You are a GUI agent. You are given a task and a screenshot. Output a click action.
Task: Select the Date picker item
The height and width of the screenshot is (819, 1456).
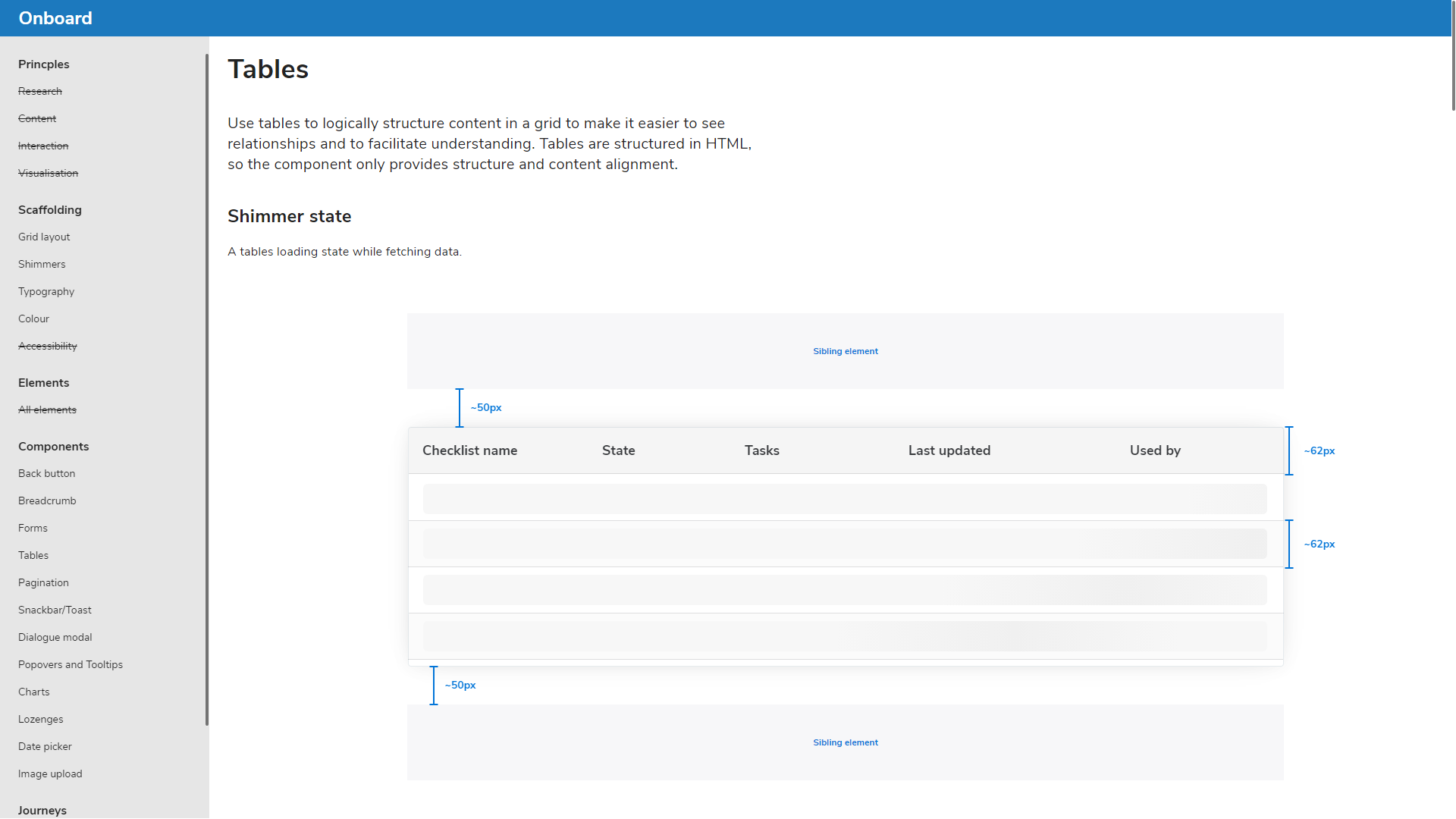tap(45, 746)
